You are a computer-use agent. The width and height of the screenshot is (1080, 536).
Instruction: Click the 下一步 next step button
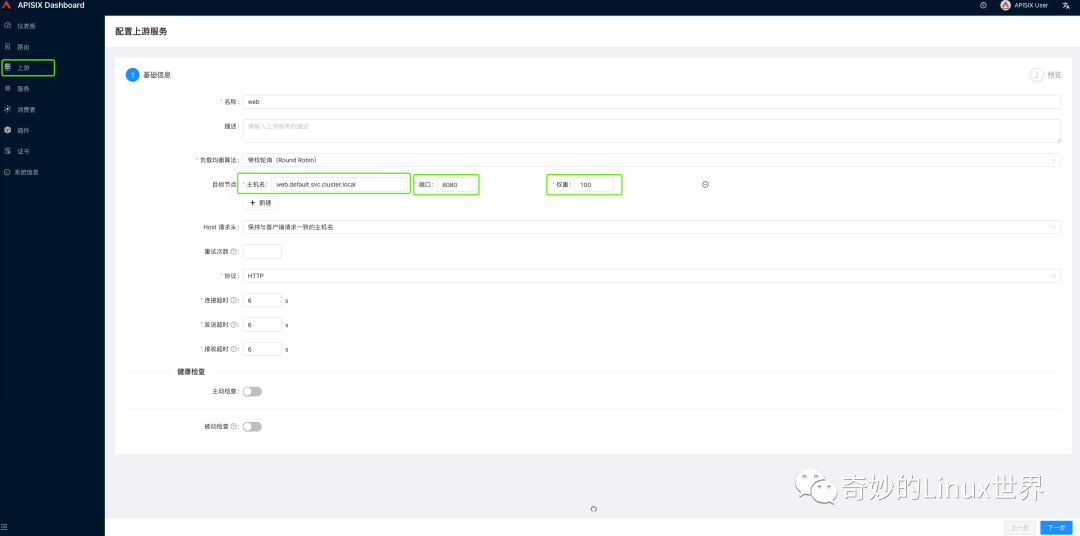click(x=1056, y=528)
